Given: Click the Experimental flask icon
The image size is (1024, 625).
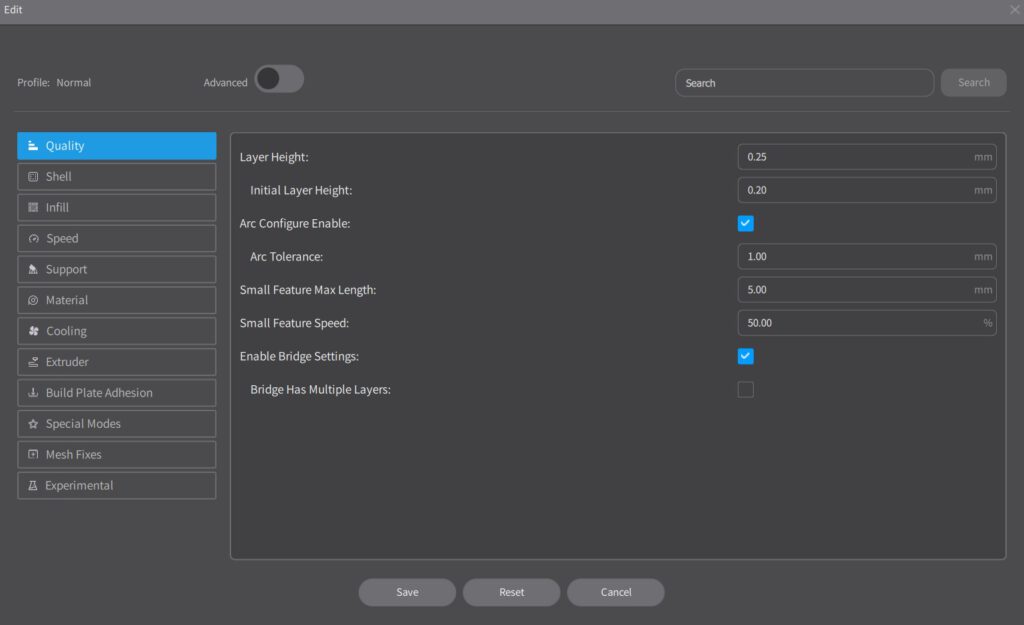Looking at the screenshot, I should [33, 486].
